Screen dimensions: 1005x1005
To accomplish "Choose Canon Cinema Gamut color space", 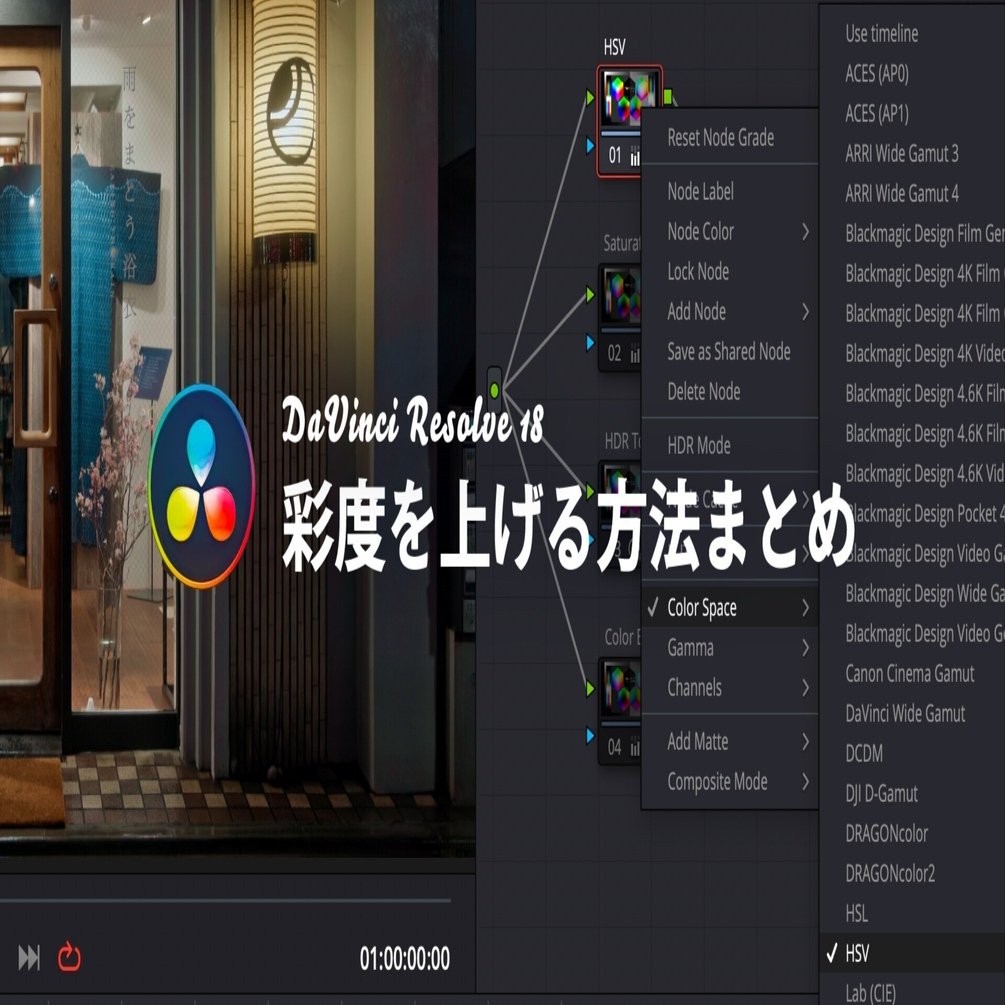I will pyautogui.click(x=912, y=674).
